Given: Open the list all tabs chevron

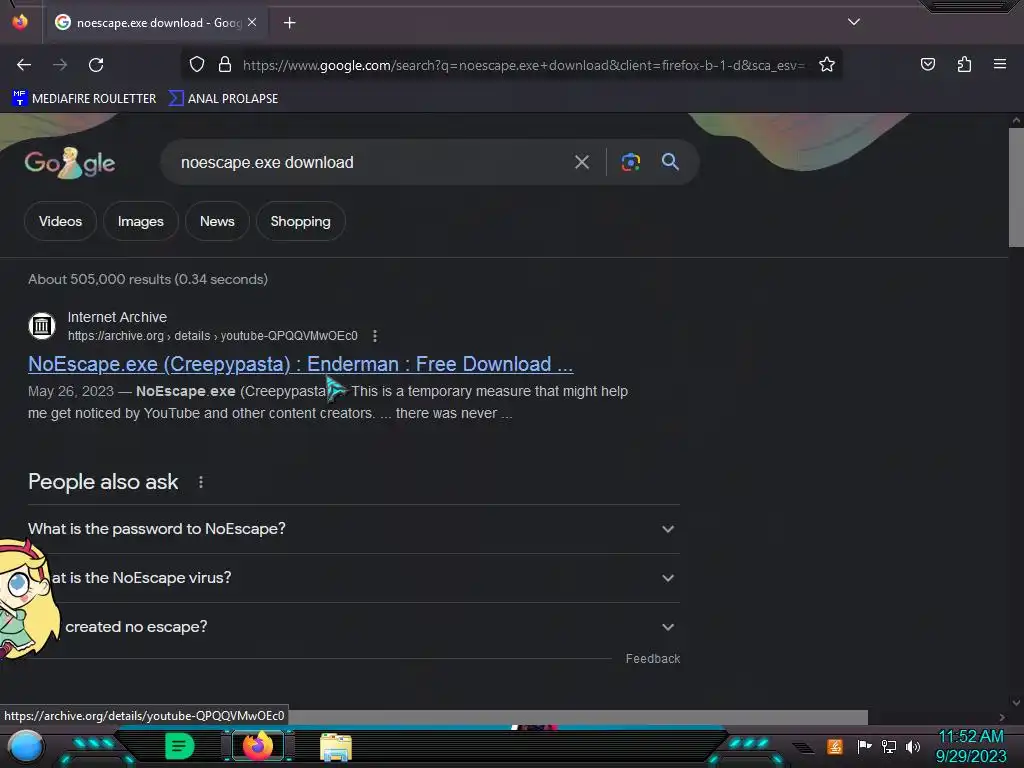Looking at the screenshot, I should [x=854, y=22].
